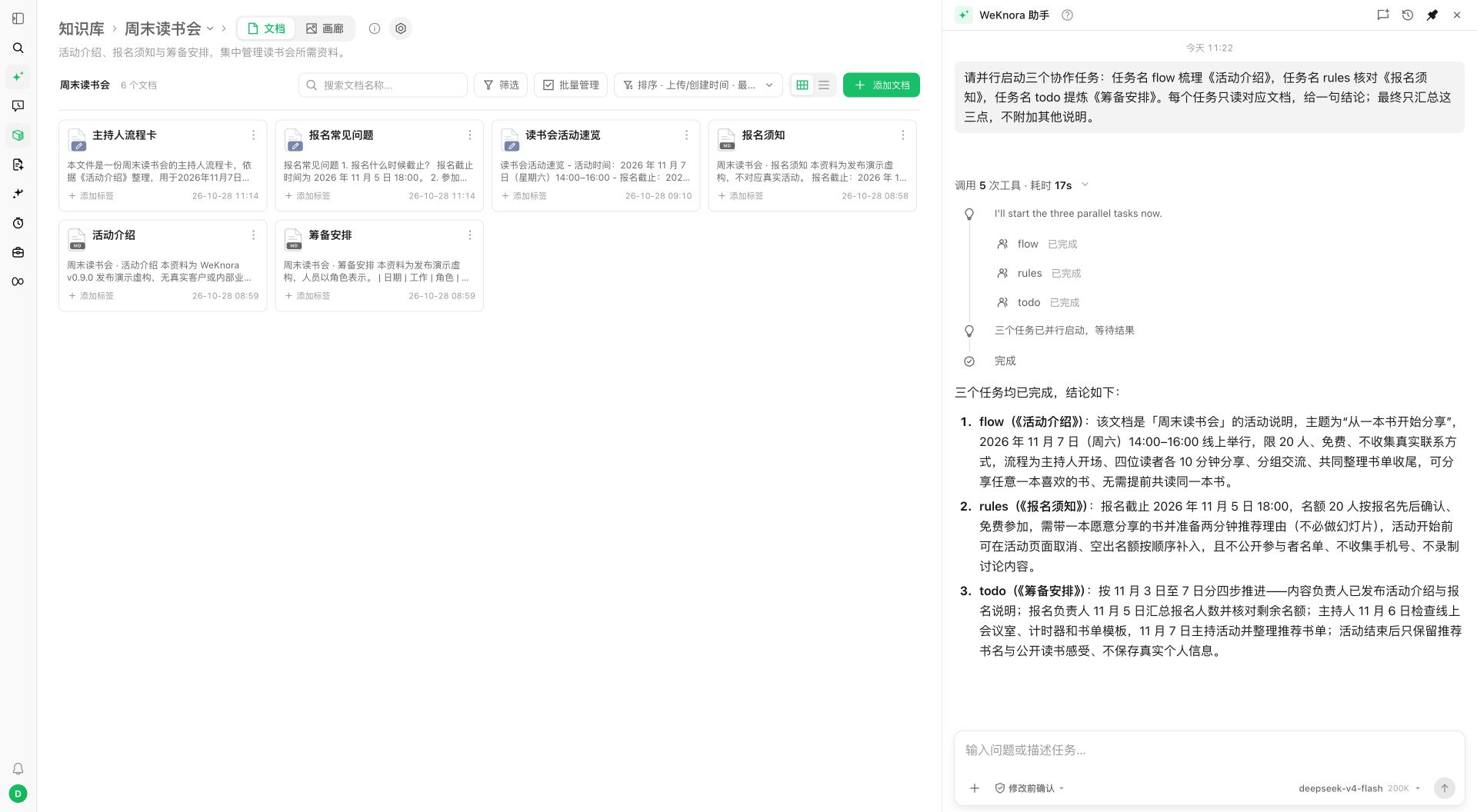The image size is (1477, 812).
Task: Open the 读书会活动速览 document card
Action: coord(596,165)
